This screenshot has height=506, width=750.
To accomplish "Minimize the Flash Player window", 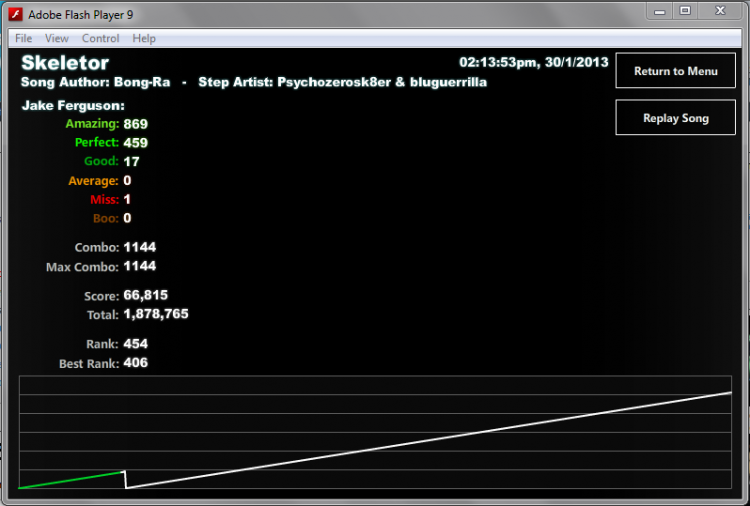I will (x=660, y=11).
